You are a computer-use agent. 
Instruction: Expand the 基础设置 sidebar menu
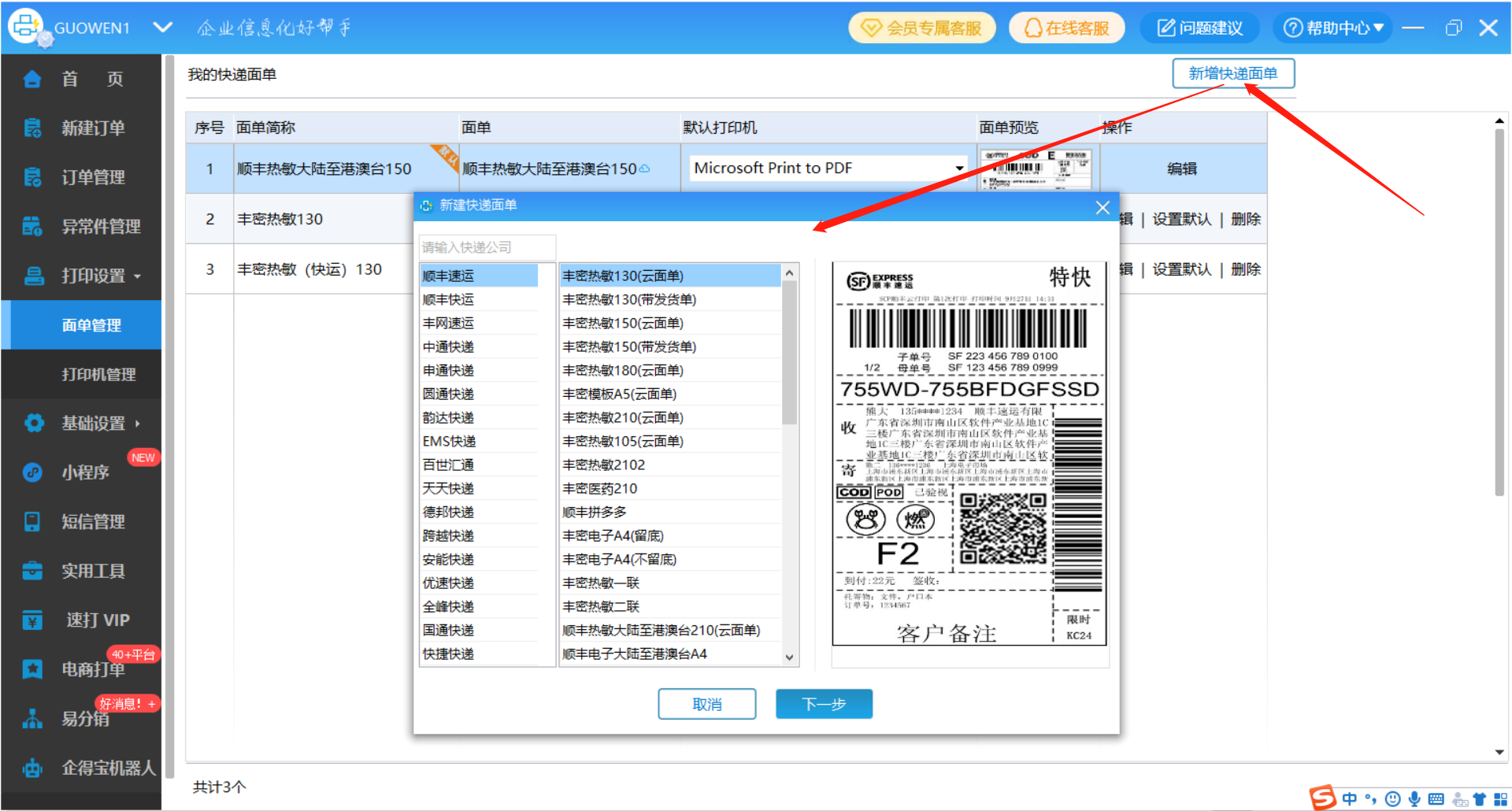pyautogui.click(x=80, y=424)
